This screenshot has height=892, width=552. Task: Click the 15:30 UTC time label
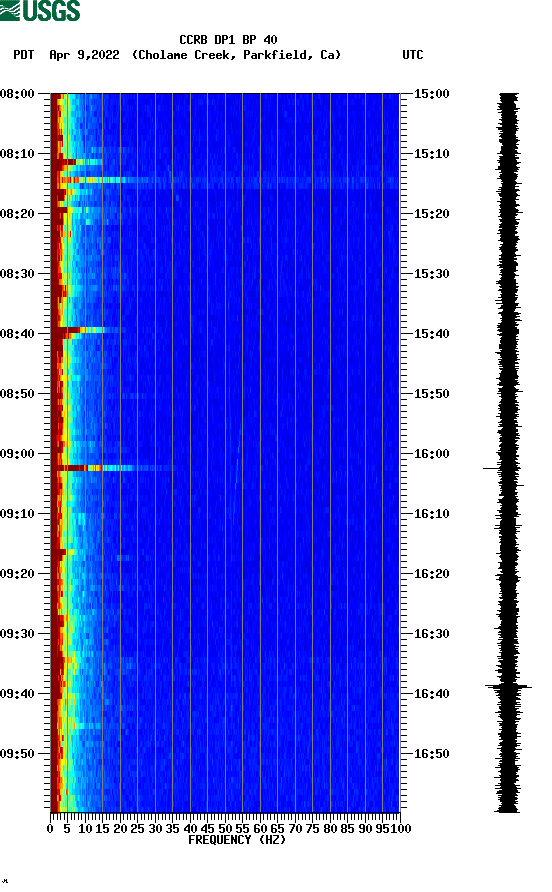click(x=431, y=274)
